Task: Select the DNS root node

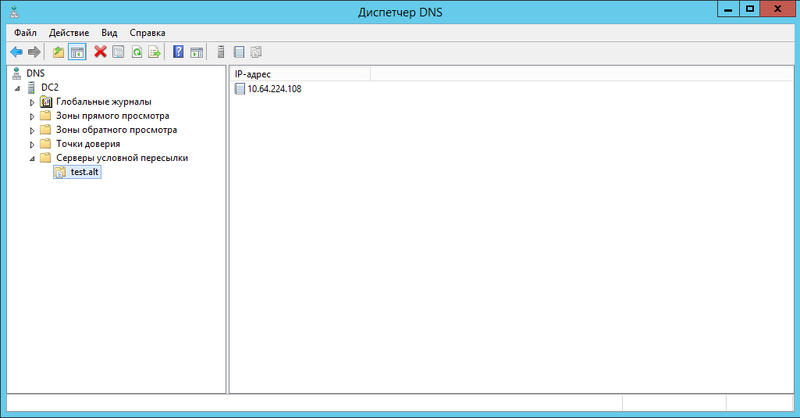Action: tap(36, 73)
